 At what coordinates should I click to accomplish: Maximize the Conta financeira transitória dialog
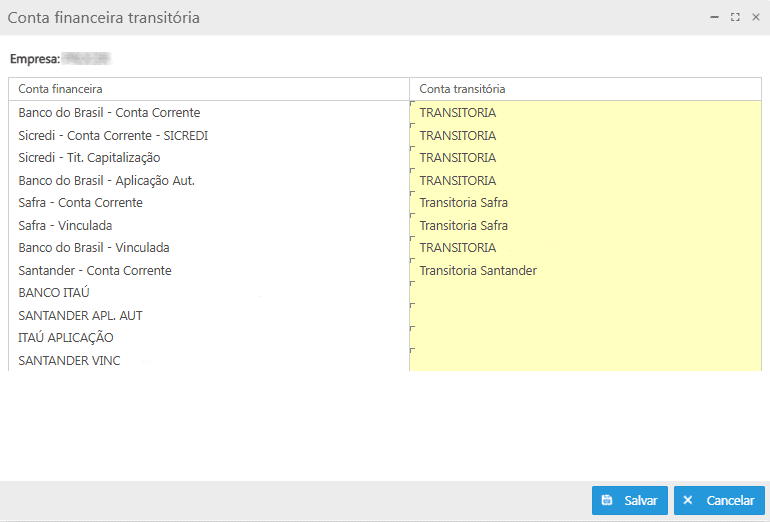tap(735, 17)
